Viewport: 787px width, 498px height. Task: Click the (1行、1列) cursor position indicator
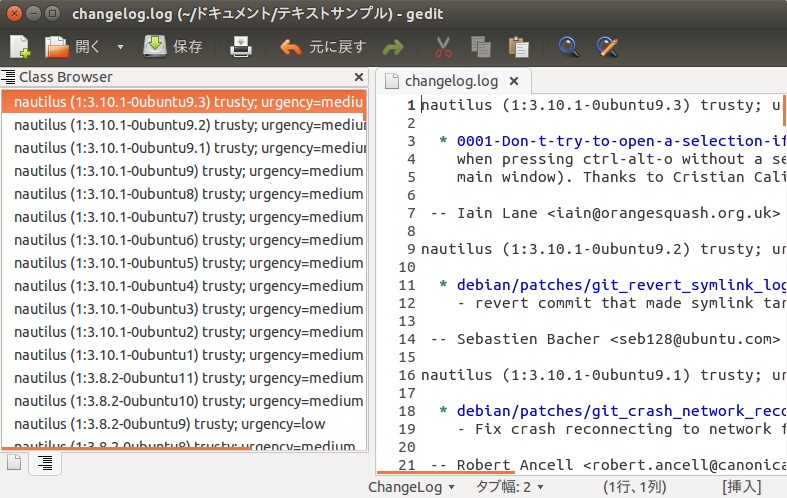pyautogui.click(x=635, y=486)
